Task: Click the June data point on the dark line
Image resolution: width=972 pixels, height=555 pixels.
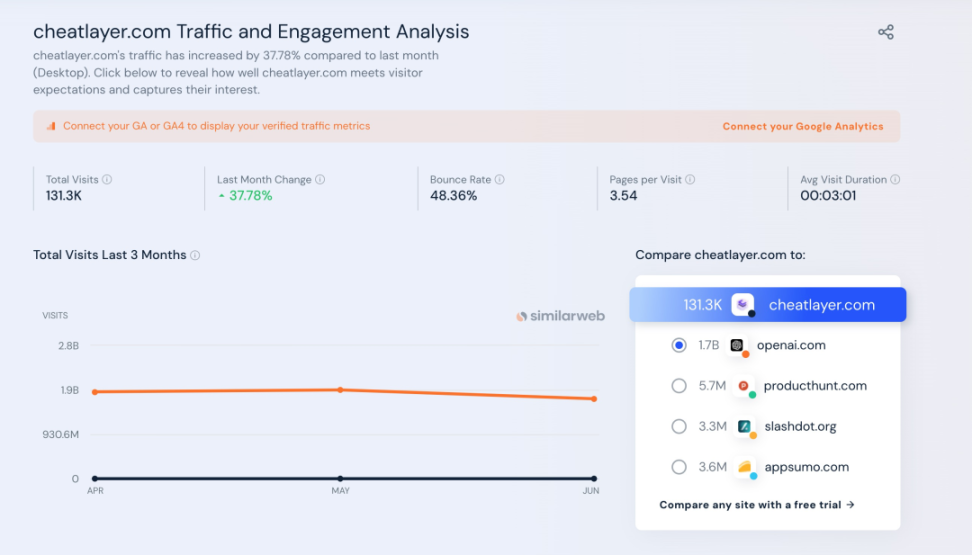Action: coord(594,479)
